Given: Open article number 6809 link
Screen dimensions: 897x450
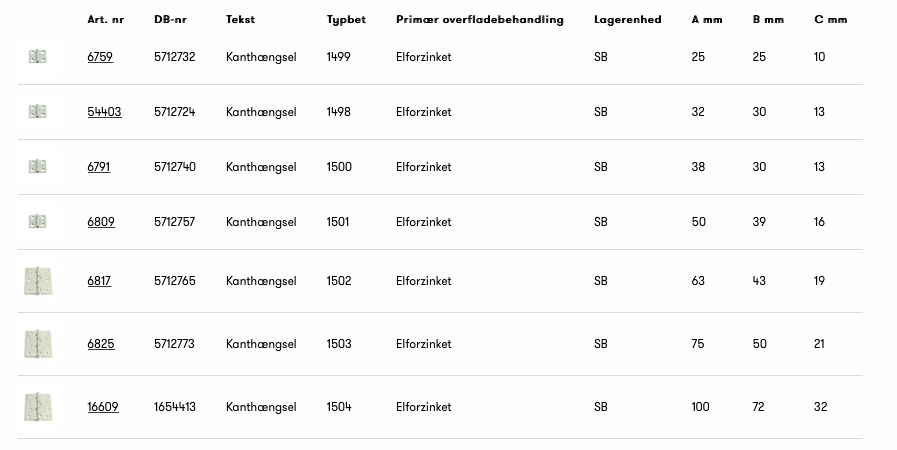Looking at the screenshot, I should click(x=101, y=222).
